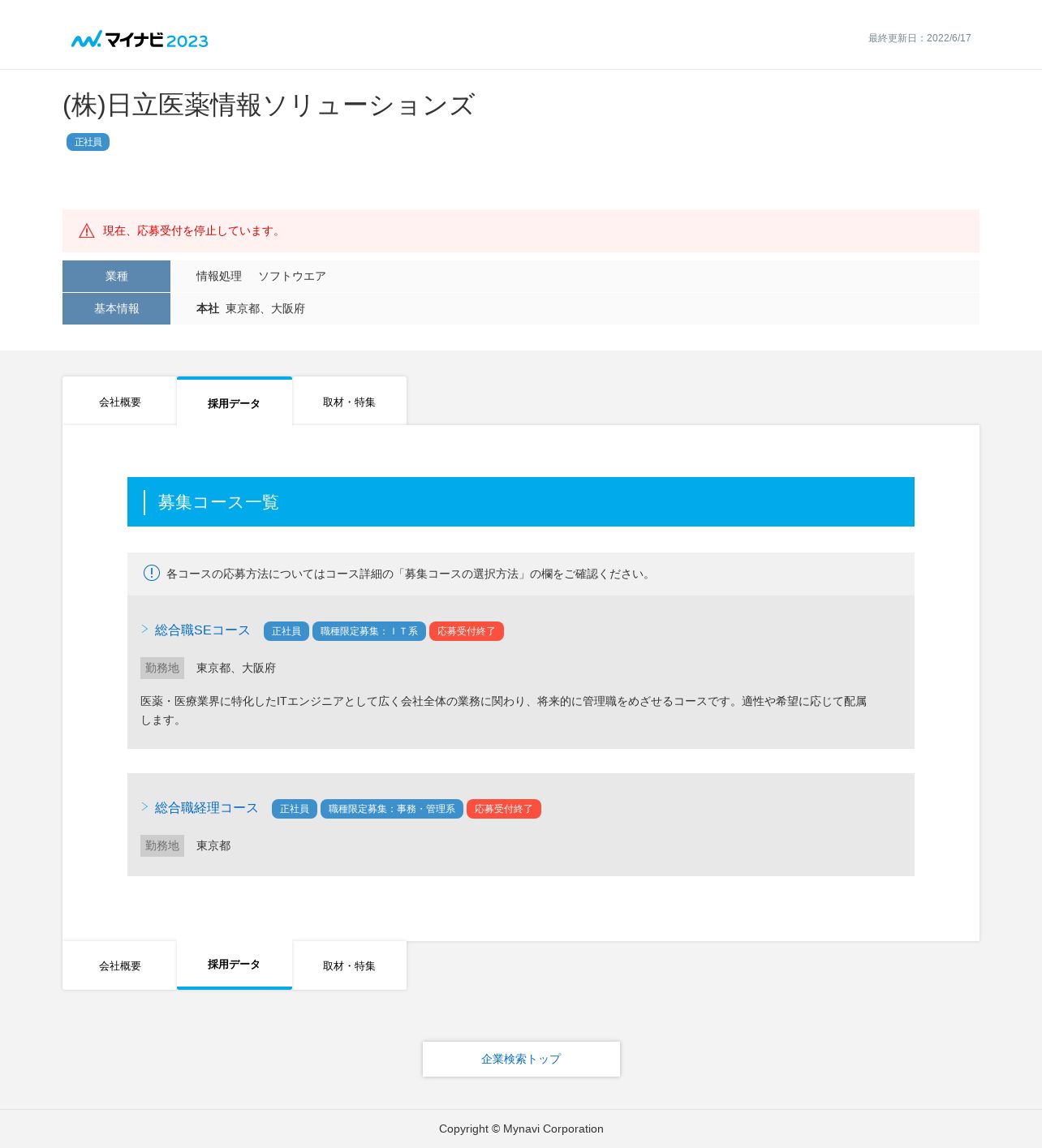Click the 正社員 badge under company name

pyautogui.click(x=88, y=142)
